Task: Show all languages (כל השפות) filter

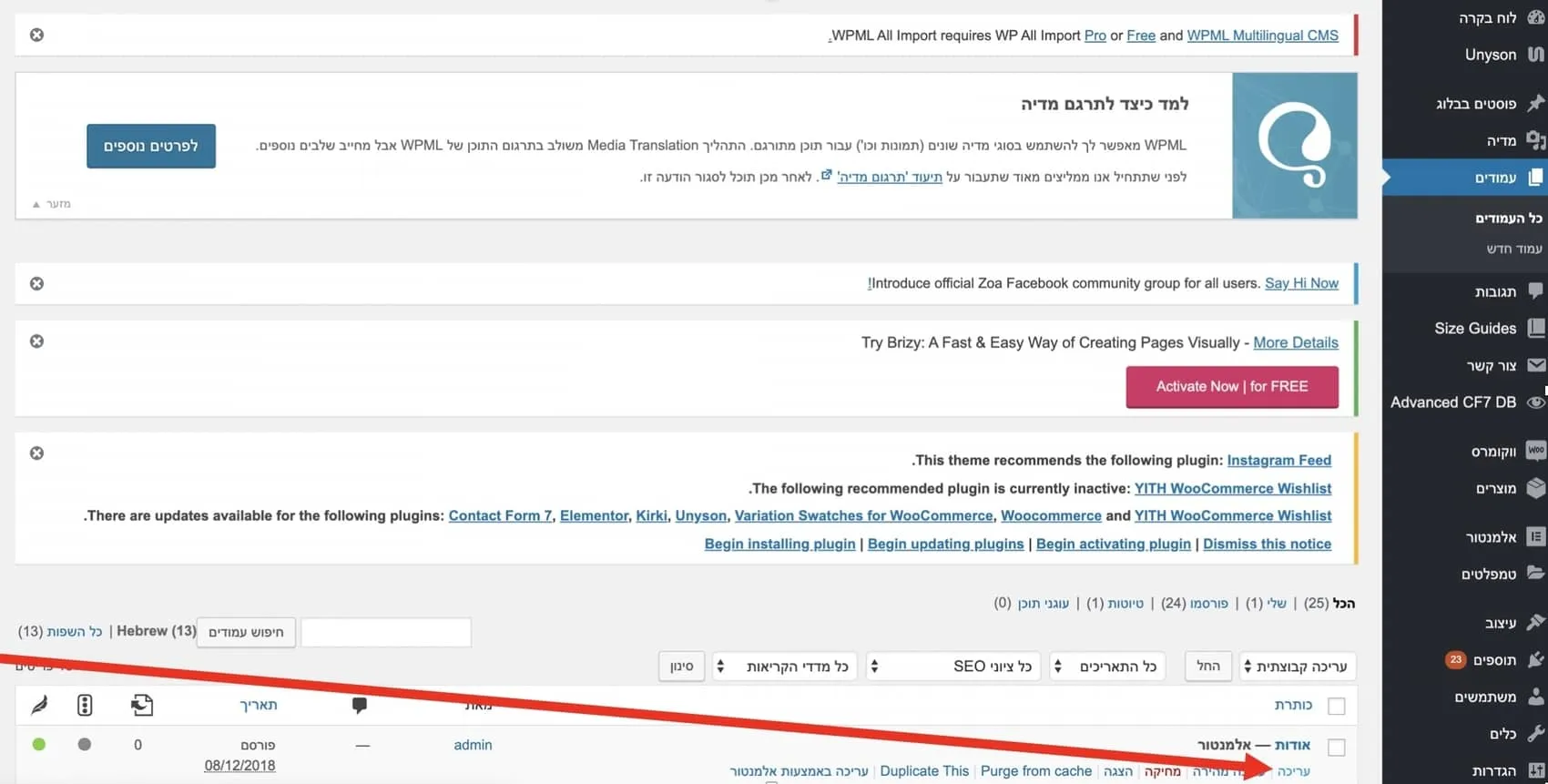Action: (x=75, y=631)
